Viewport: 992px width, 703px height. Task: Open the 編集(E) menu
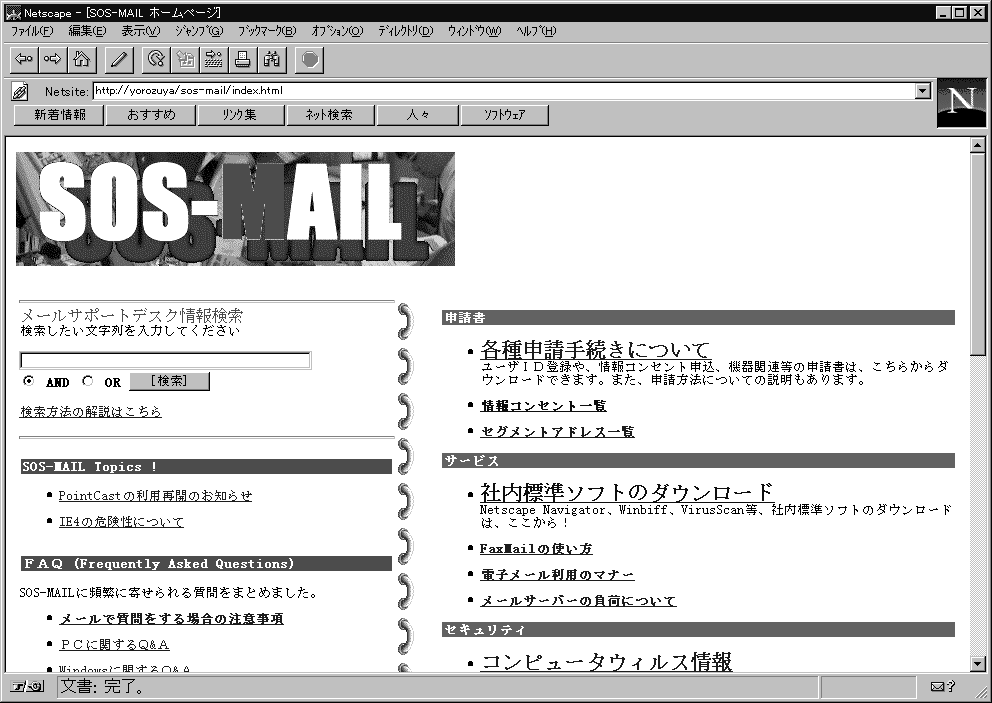tap(87, 31)
